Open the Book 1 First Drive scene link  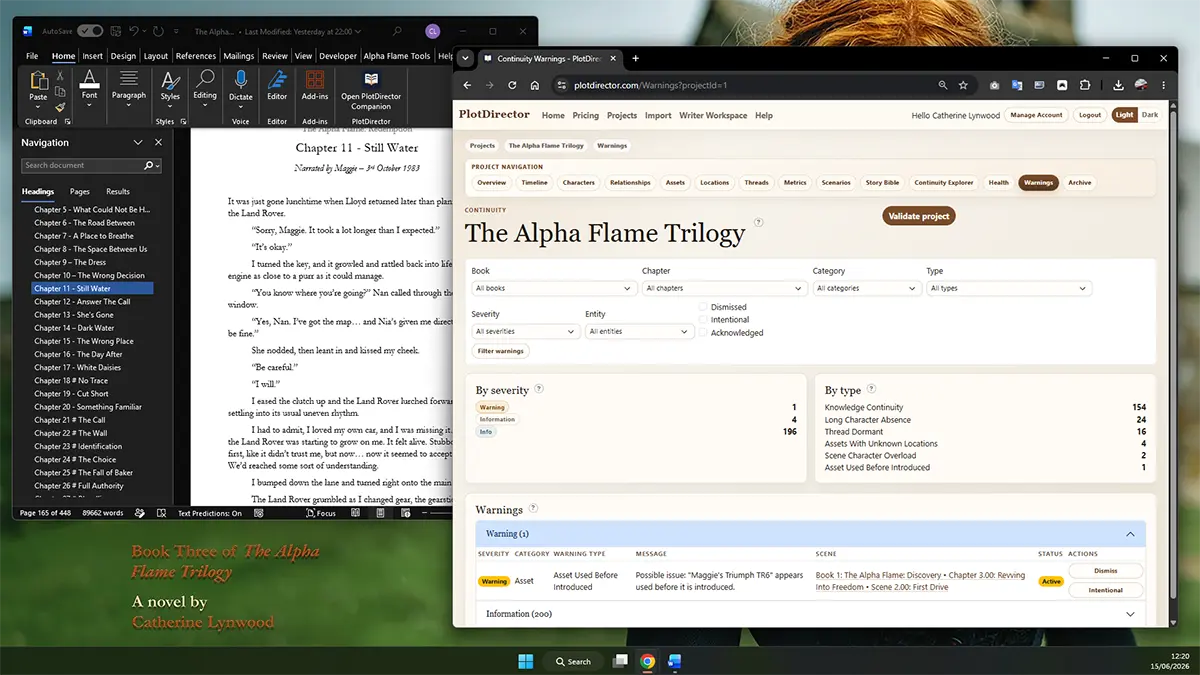[920, 581]
